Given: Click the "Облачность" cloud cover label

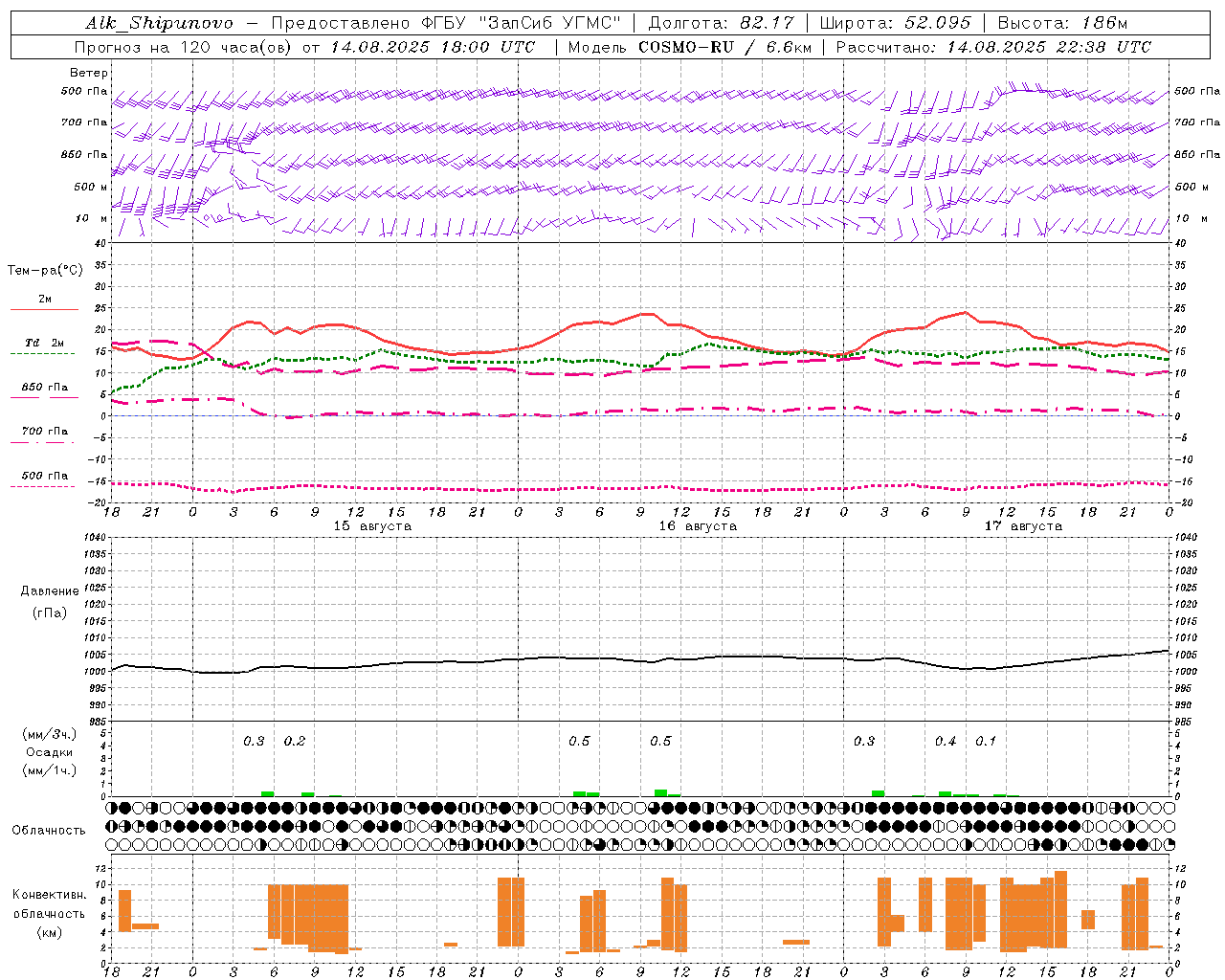Looking at the screenshot, I should click(x=49, y=830).
